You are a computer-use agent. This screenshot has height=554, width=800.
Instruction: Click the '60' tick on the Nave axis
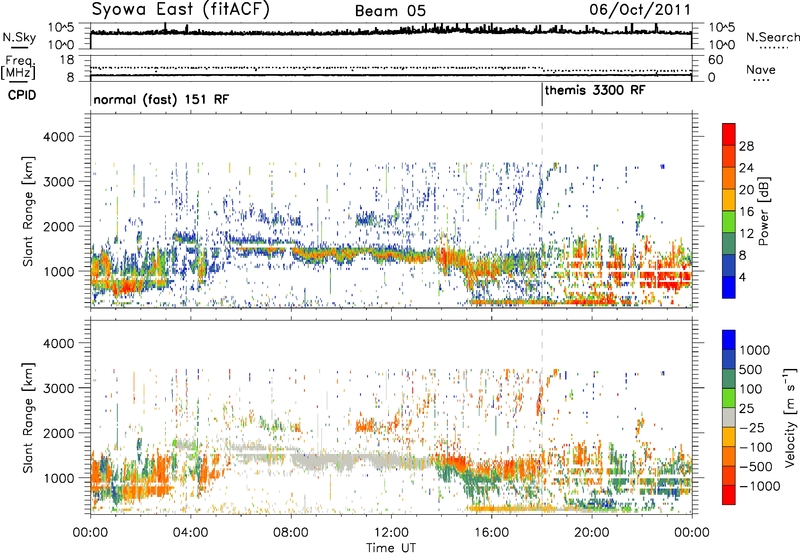pyautogui.click(x=716, y=60)
